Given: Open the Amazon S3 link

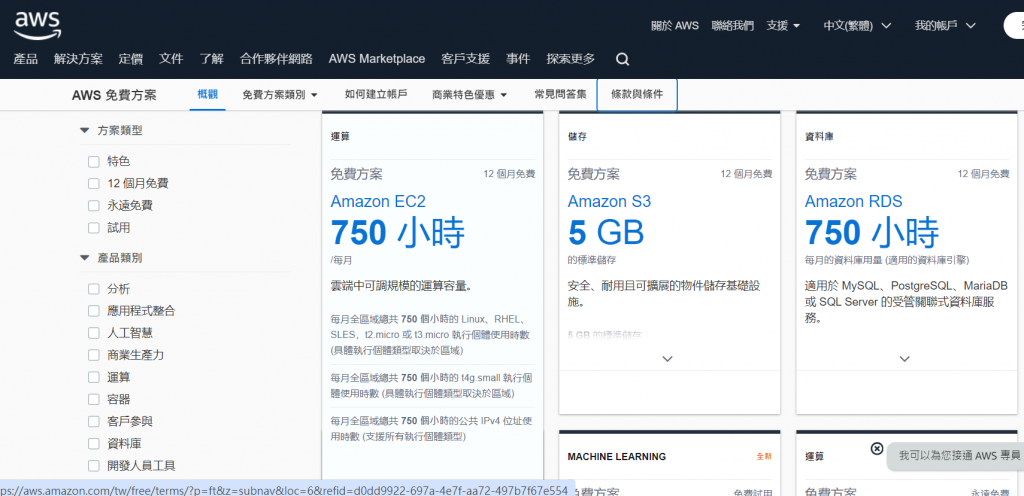Looking at the screenshot, I should point(609,201).
